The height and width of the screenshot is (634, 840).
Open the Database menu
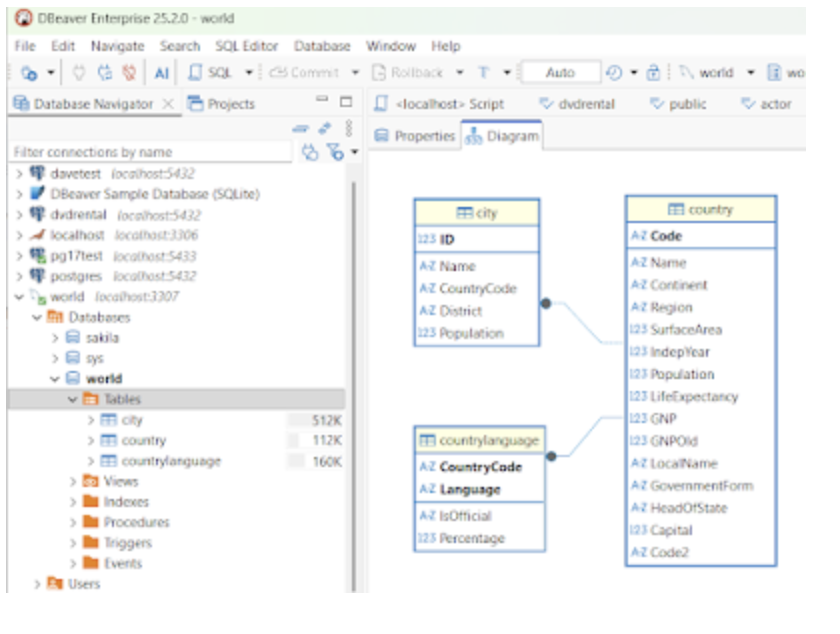coord(322,46)
